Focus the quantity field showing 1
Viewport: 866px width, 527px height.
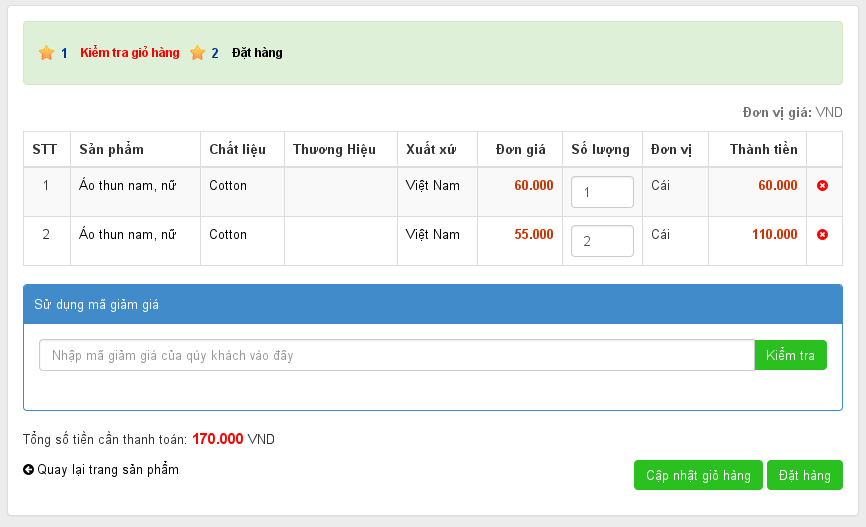click(602, 192)
